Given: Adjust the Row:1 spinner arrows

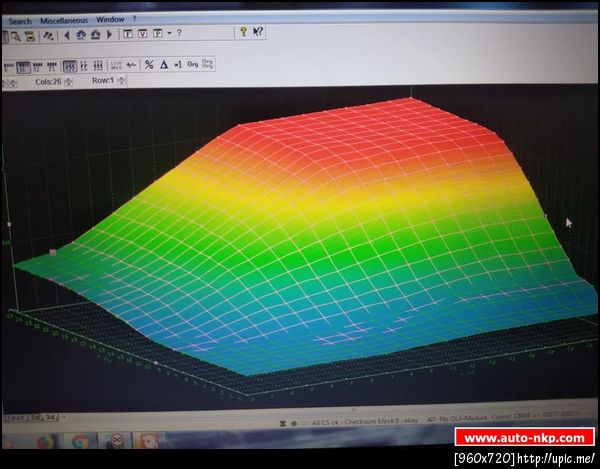Looking at the screenshot, I should pyautogui.click(x=121, y=81).
